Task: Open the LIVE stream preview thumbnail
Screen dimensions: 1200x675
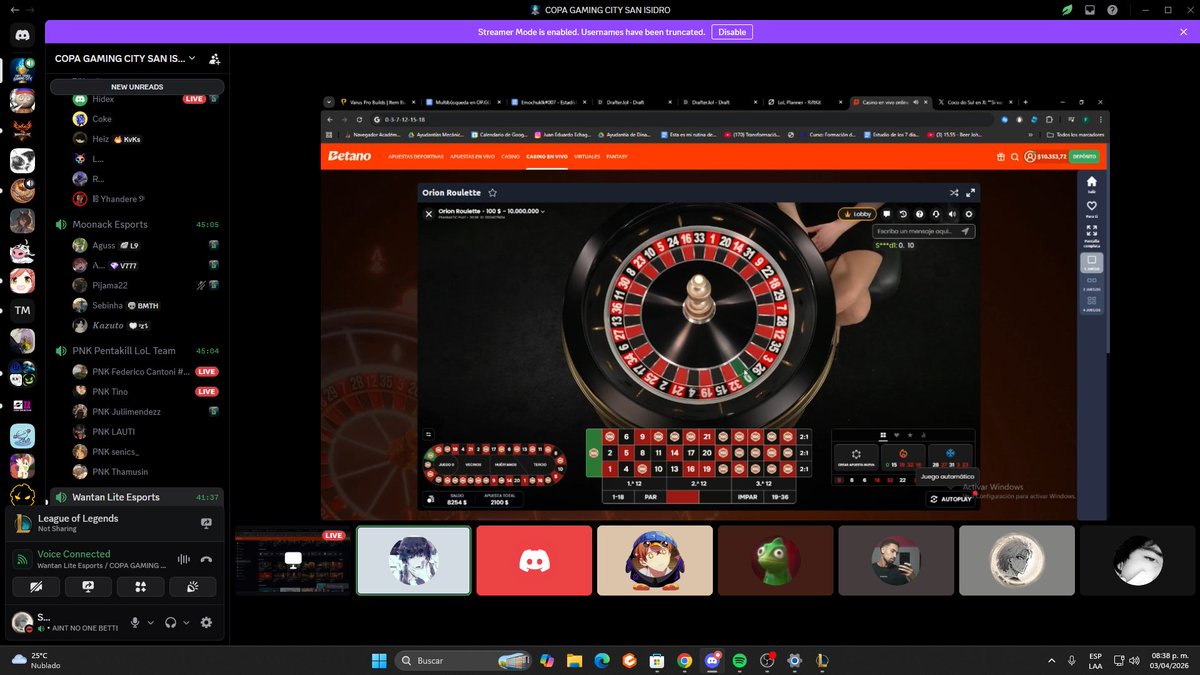Action: pyautogui.click(x=292, y=562)
